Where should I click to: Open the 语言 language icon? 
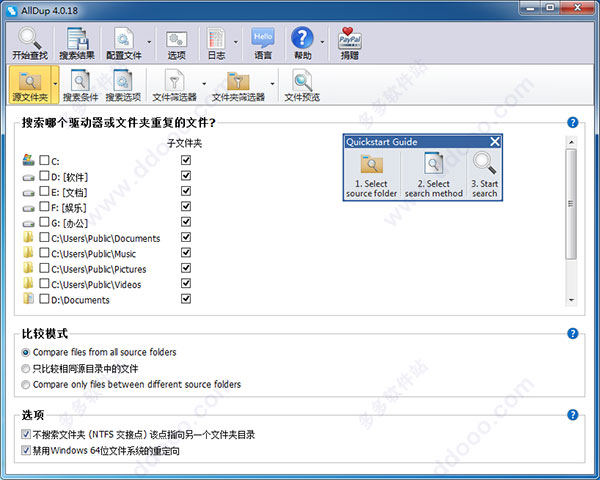point(263,44)
